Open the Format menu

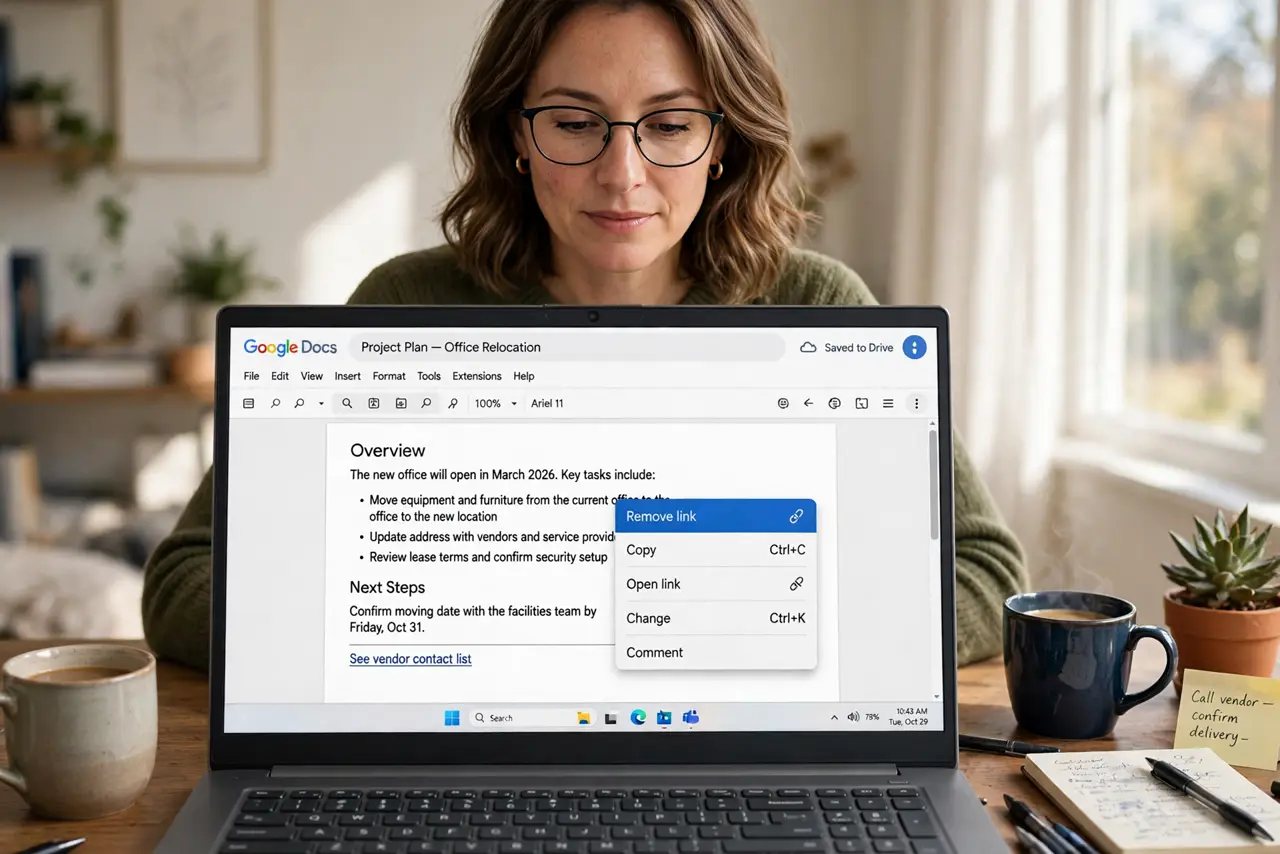[389, 376]
